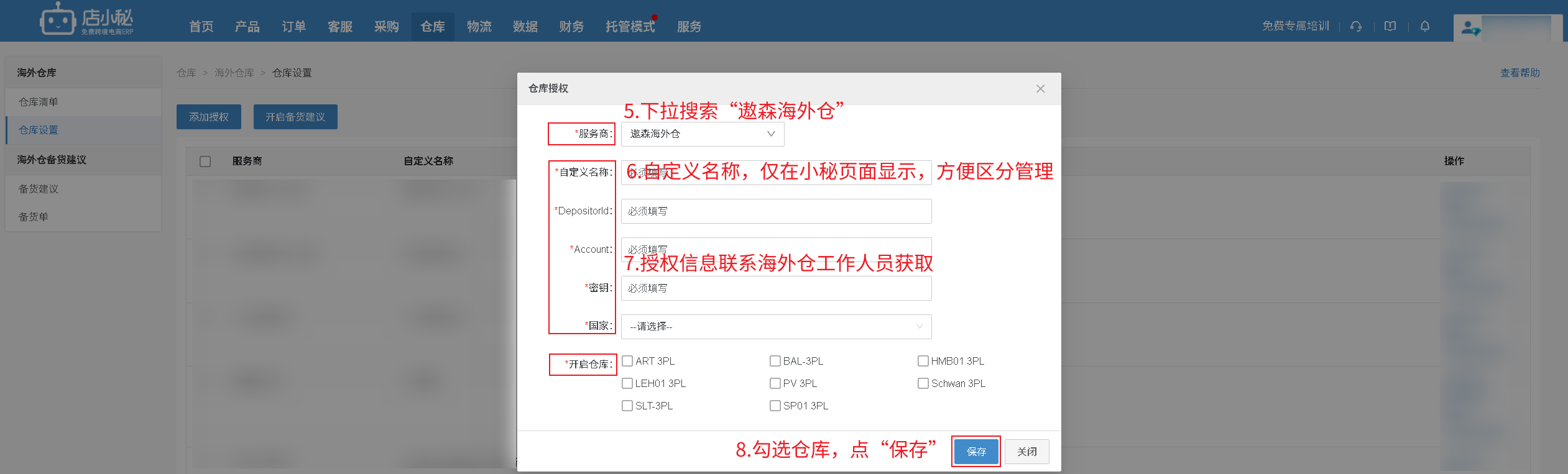Open the 国家 country dropdown
This screenshot has width=1568, height=474.
(775, 327)
